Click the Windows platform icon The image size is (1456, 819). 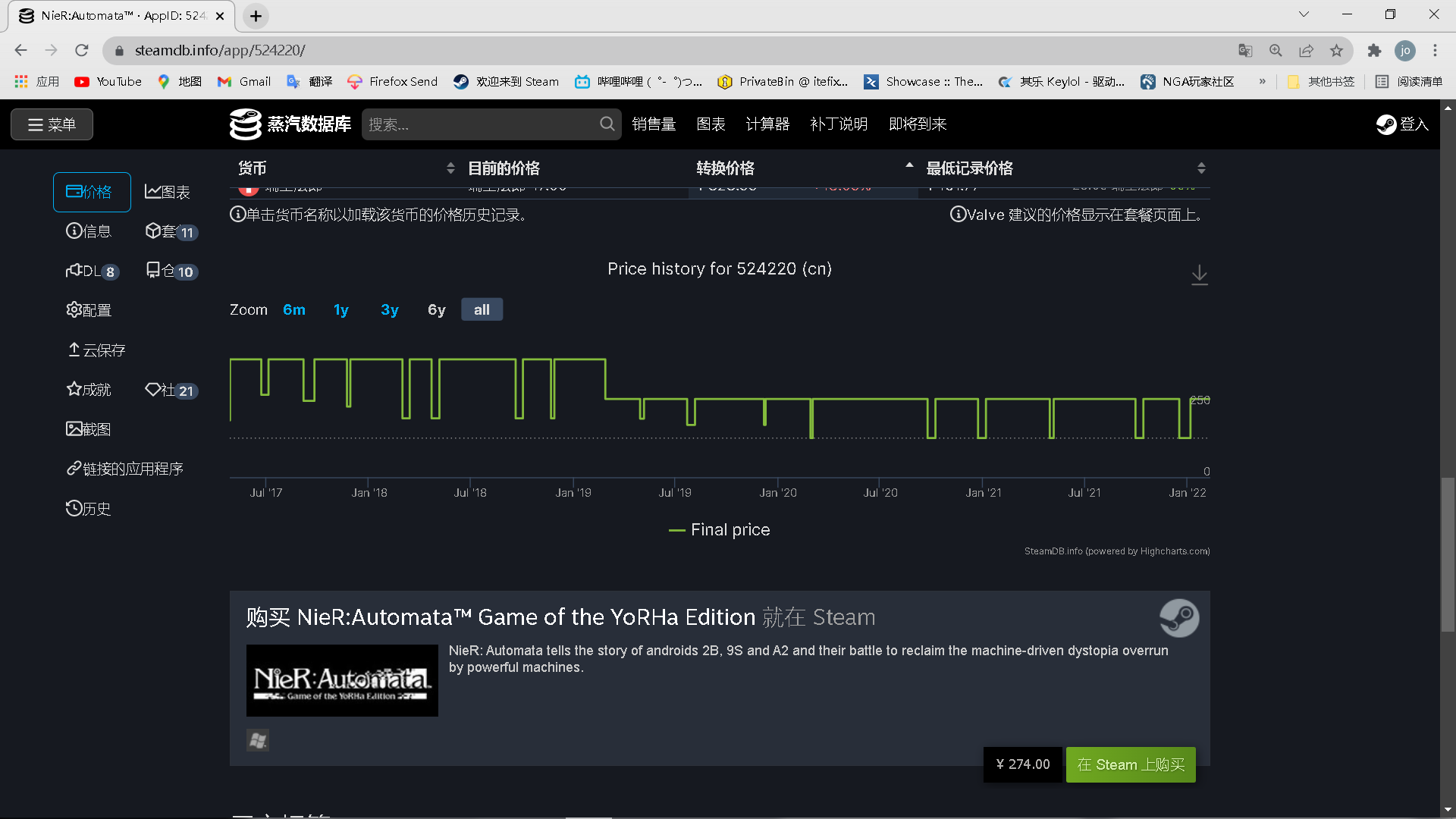click(x=258, y=740)
